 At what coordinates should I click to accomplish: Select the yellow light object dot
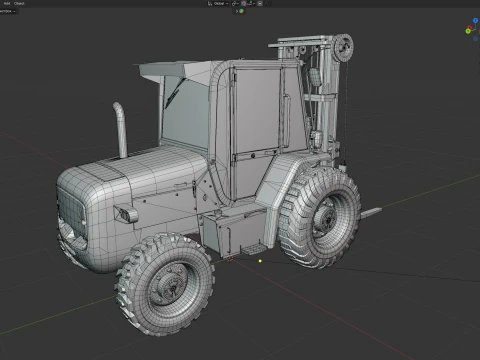coord(260,261)
